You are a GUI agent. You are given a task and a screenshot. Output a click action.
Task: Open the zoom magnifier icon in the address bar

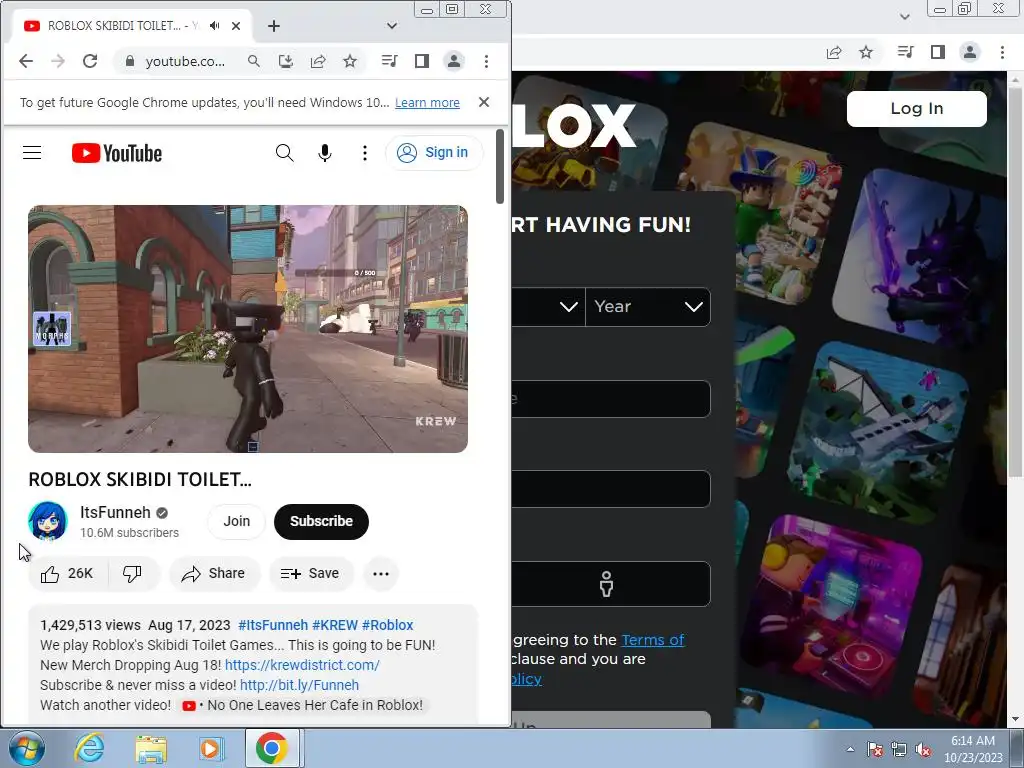(x=254, y=61)
